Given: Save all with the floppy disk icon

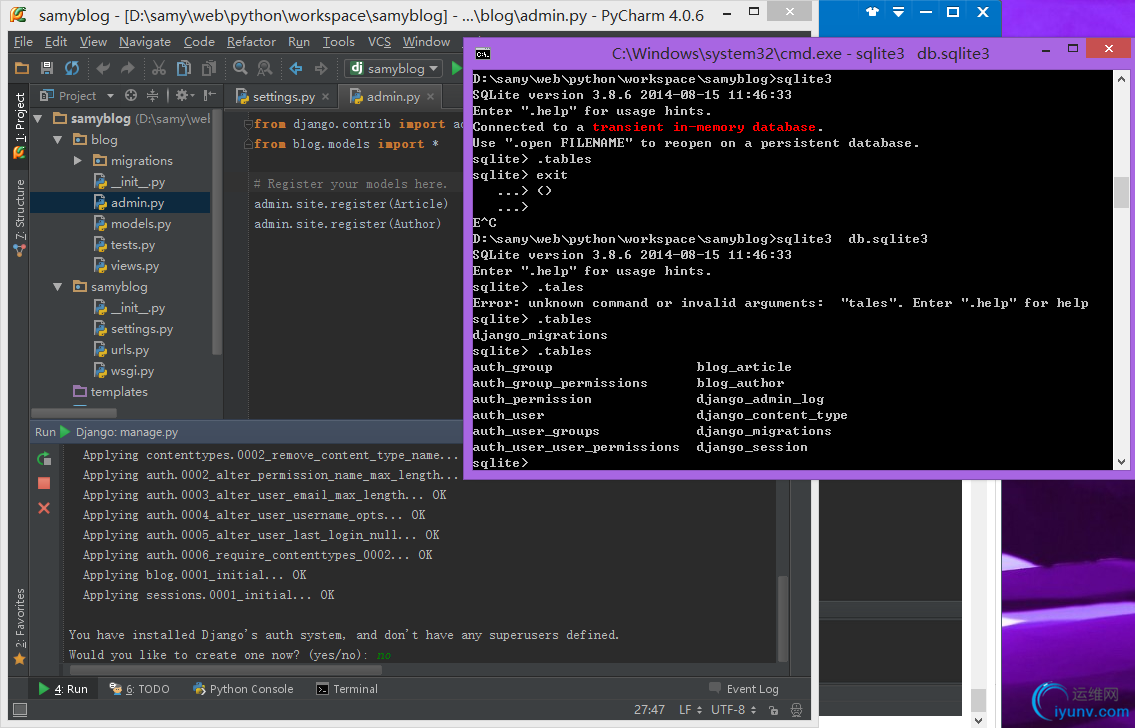Looking at the screenshot, I should 46,69.
